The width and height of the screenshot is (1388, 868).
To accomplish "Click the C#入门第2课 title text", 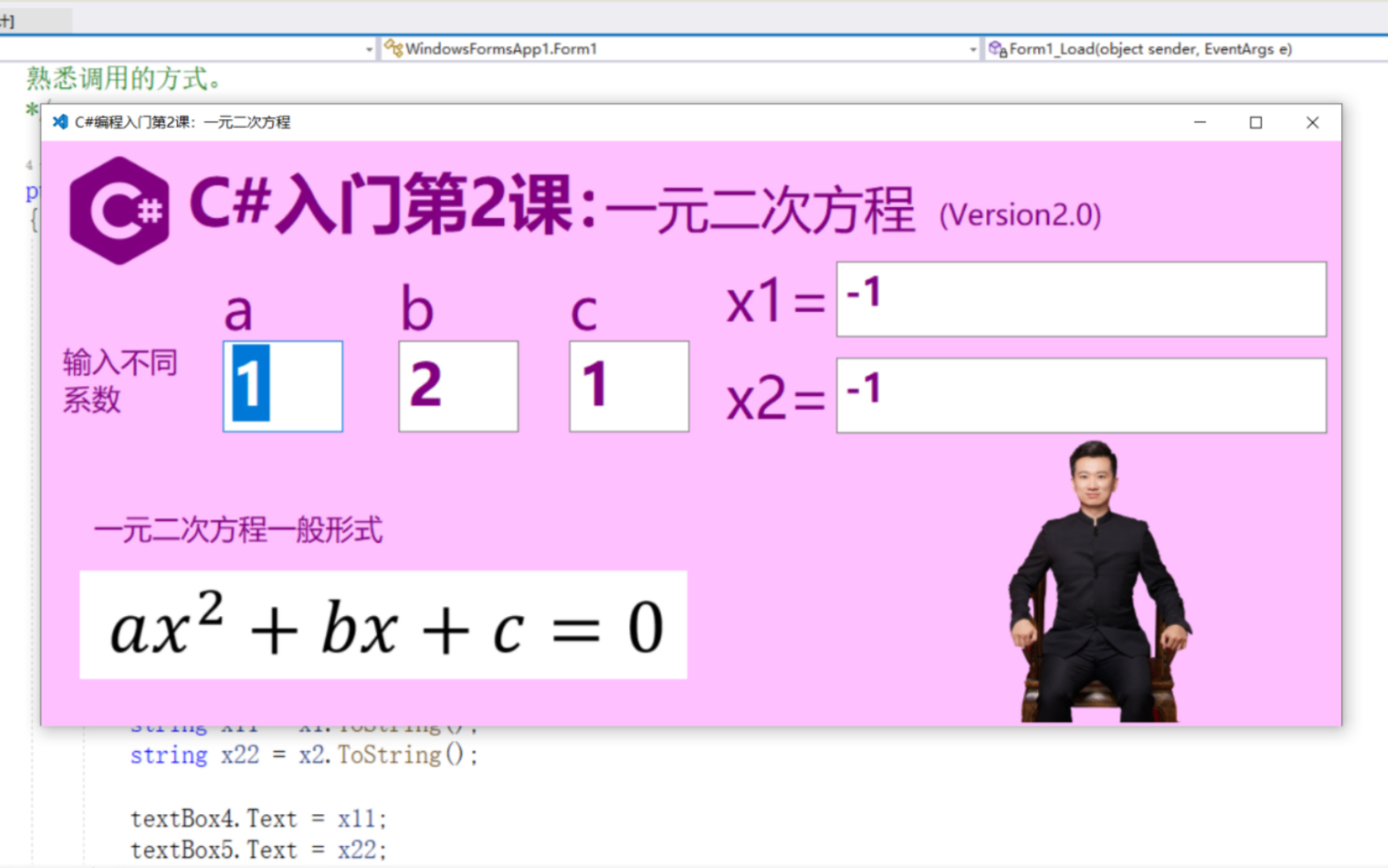I will click(x=394, y=206).
